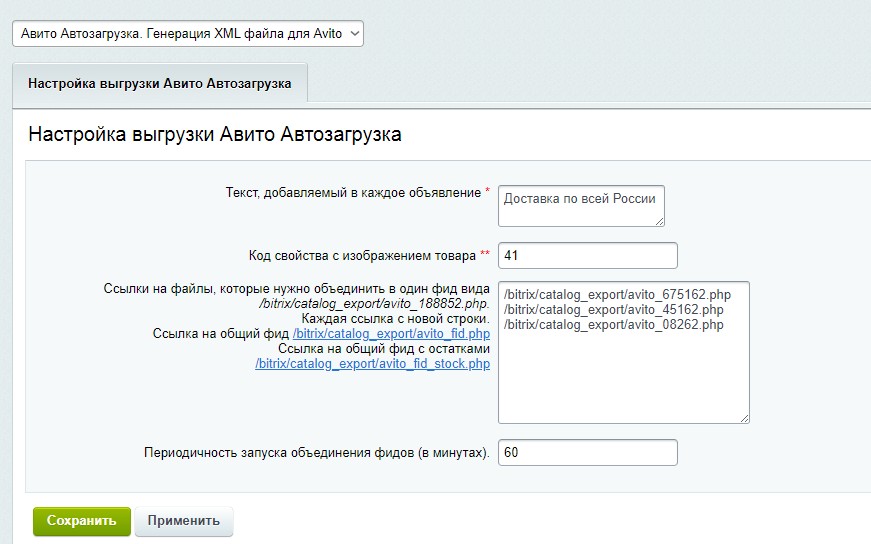Click the Доставка по всей России text area
The width and height of the screenshot is (871, 544).
[x=579, y=205]
